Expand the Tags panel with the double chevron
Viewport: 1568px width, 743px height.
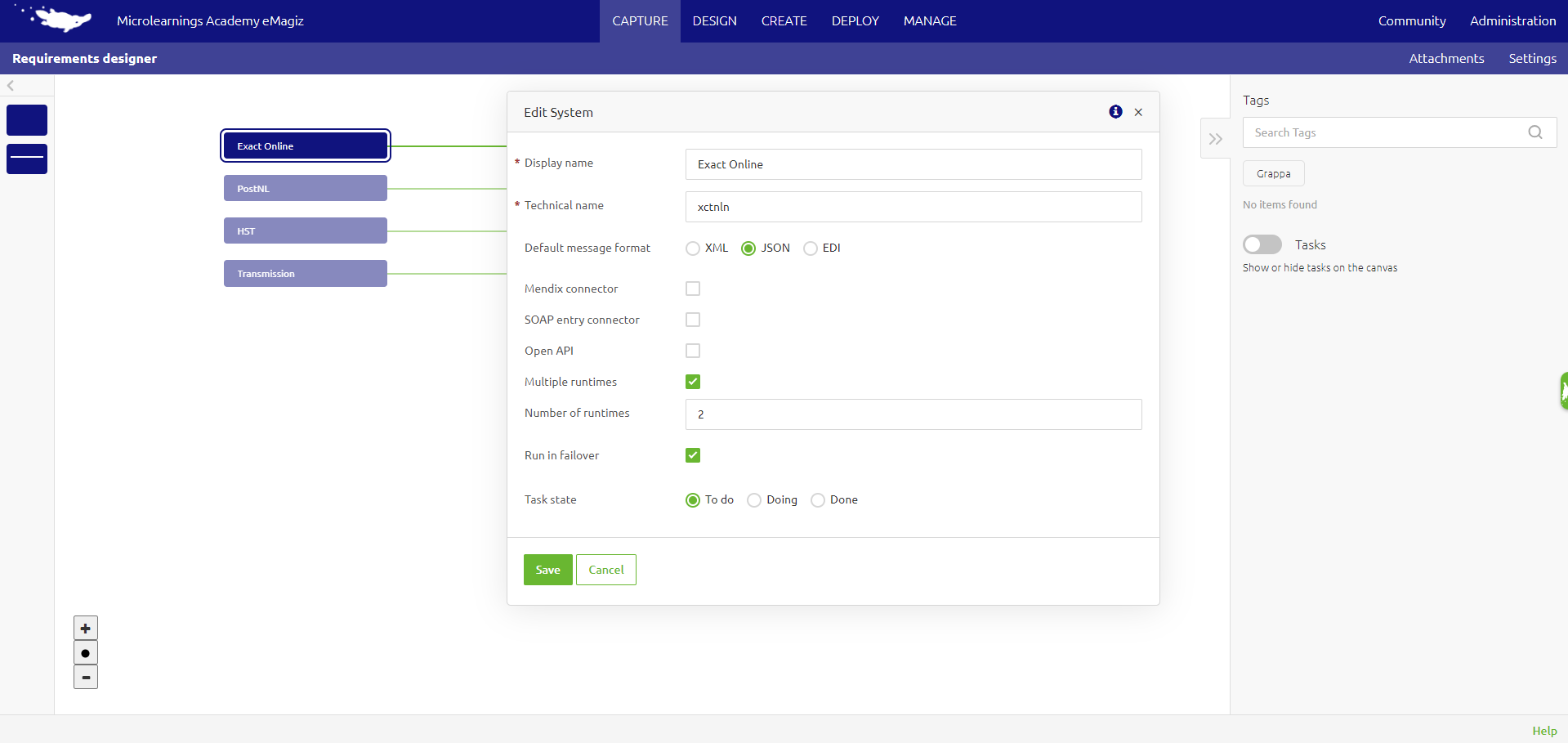click(1215, 138)
